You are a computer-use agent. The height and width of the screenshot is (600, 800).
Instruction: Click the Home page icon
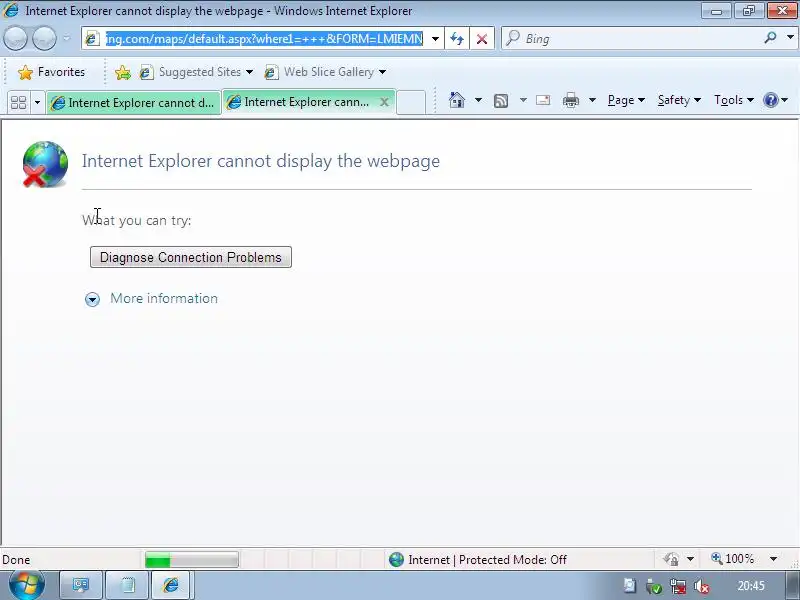[457, 100]
